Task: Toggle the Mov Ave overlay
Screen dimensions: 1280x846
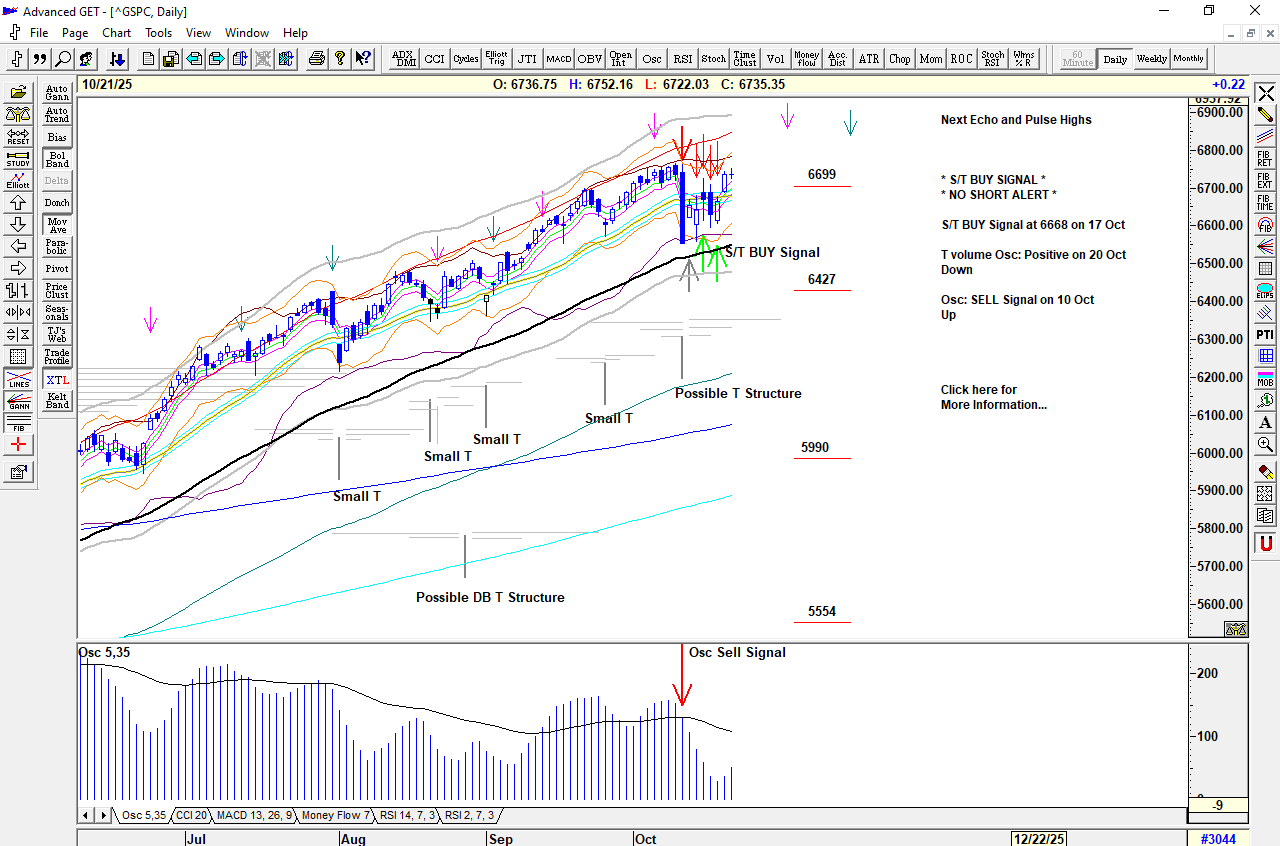Action: point(57,225)
